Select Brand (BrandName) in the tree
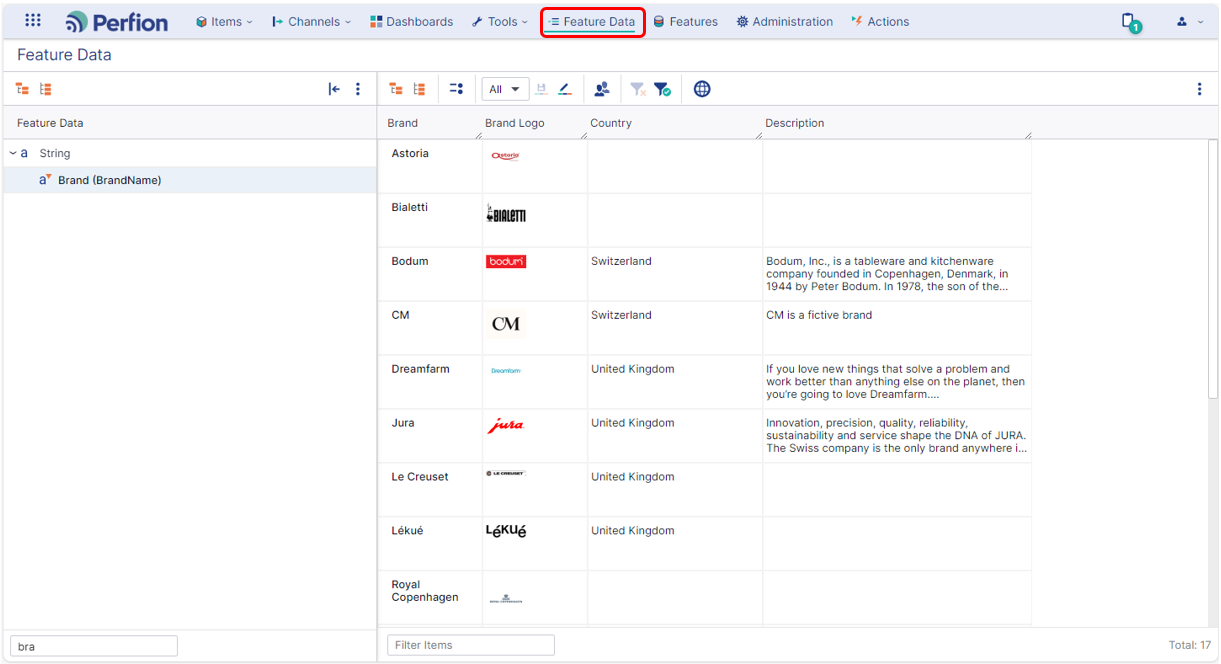 pos(110,180)
